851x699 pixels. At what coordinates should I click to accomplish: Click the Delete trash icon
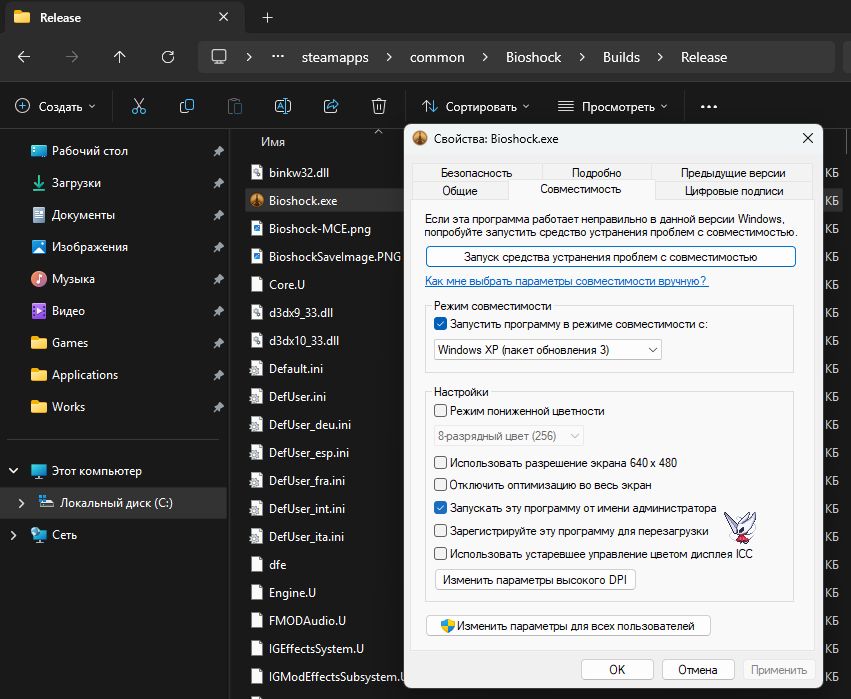click(378, 106)
